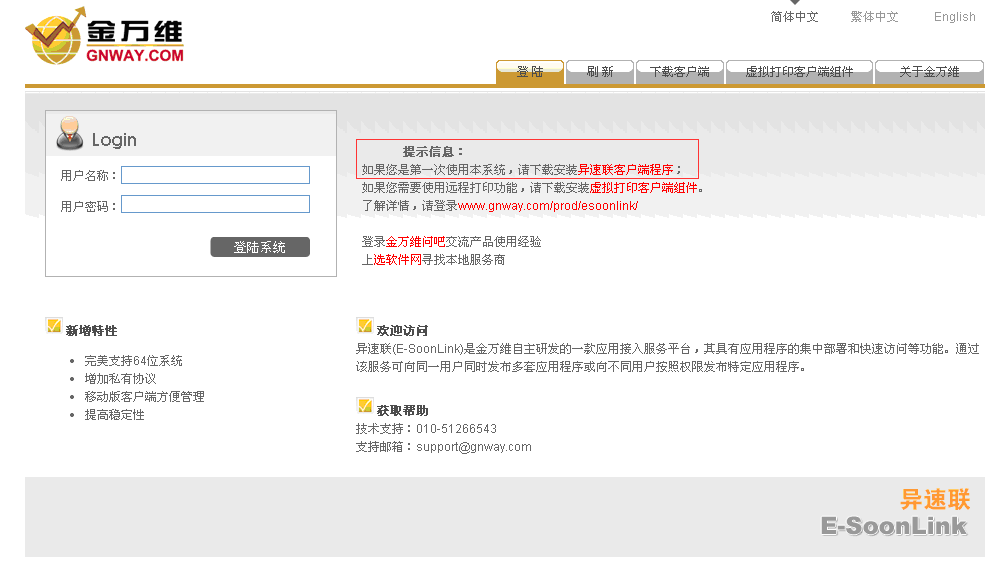This screenshot has height=565, width=997.
Task: Visit www.gnway.com/prod/esoonlink/ link
Action: point(547,206)
